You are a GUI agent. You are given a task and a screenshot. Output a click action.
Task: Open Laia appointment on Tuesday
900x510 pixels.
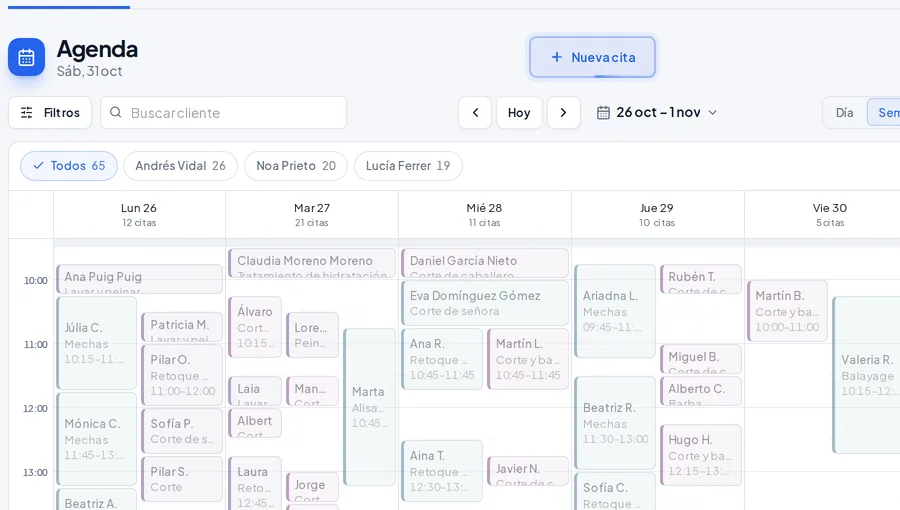coord(255,391)
